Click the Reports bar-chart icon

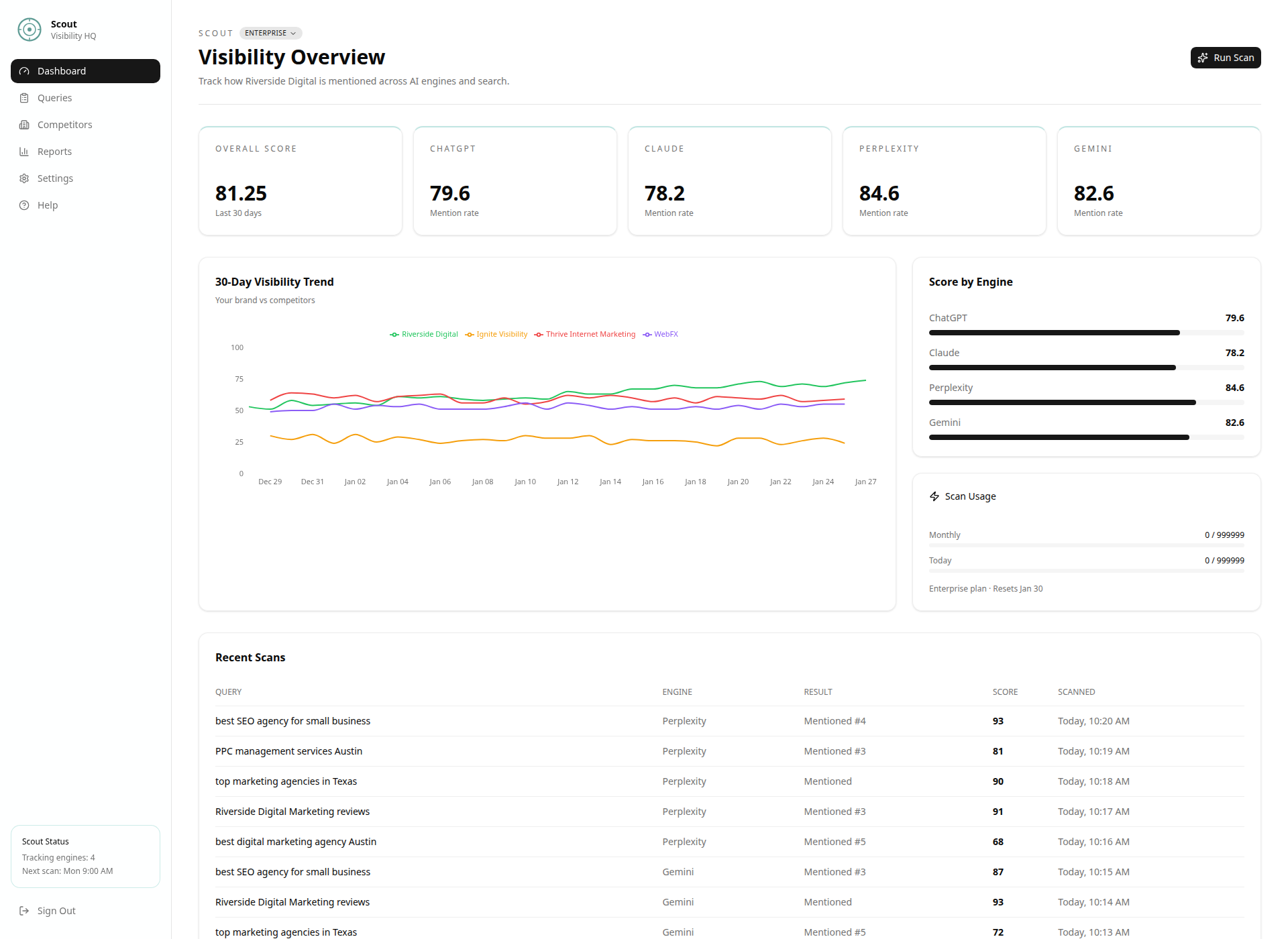25,151
